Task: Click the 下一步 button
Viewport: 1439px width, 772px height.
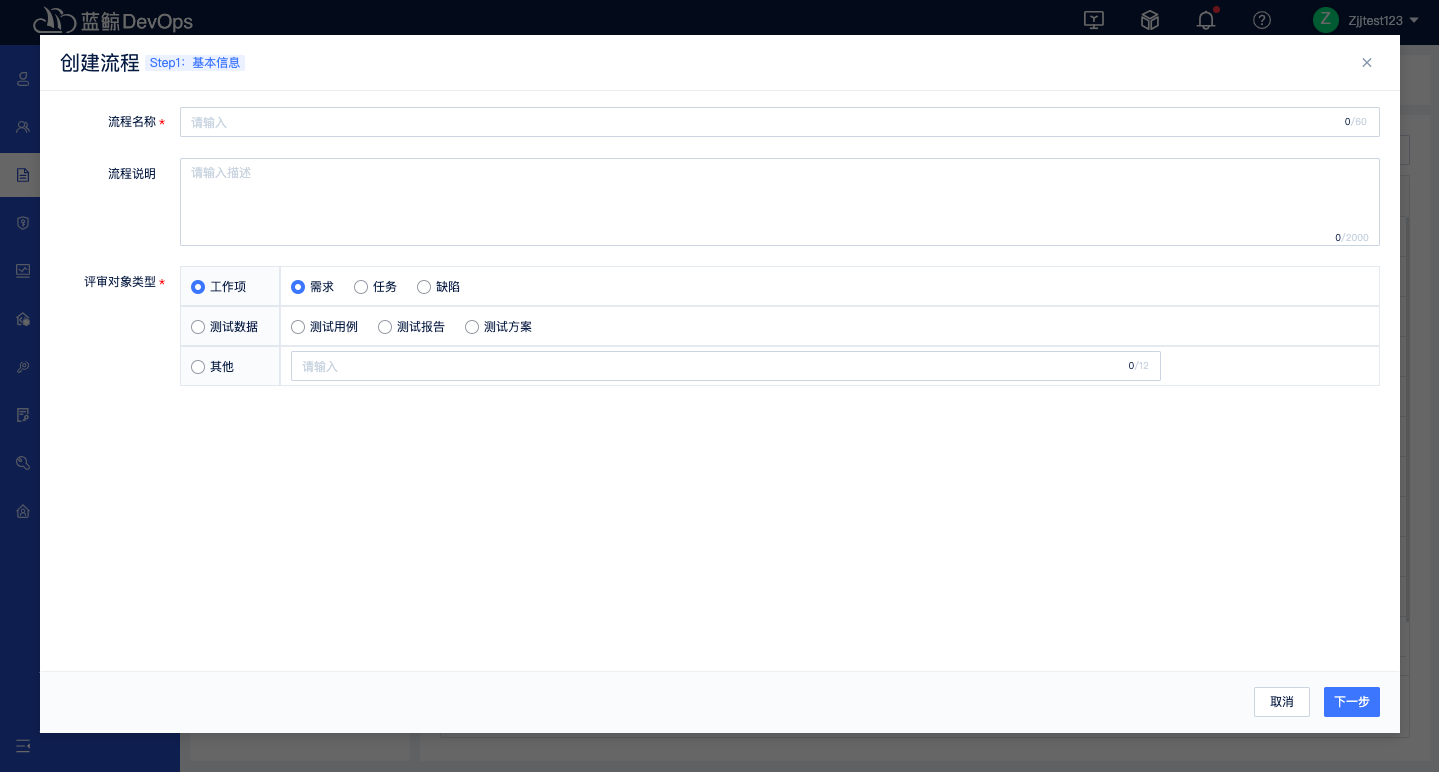Action: coord(1351,702)
